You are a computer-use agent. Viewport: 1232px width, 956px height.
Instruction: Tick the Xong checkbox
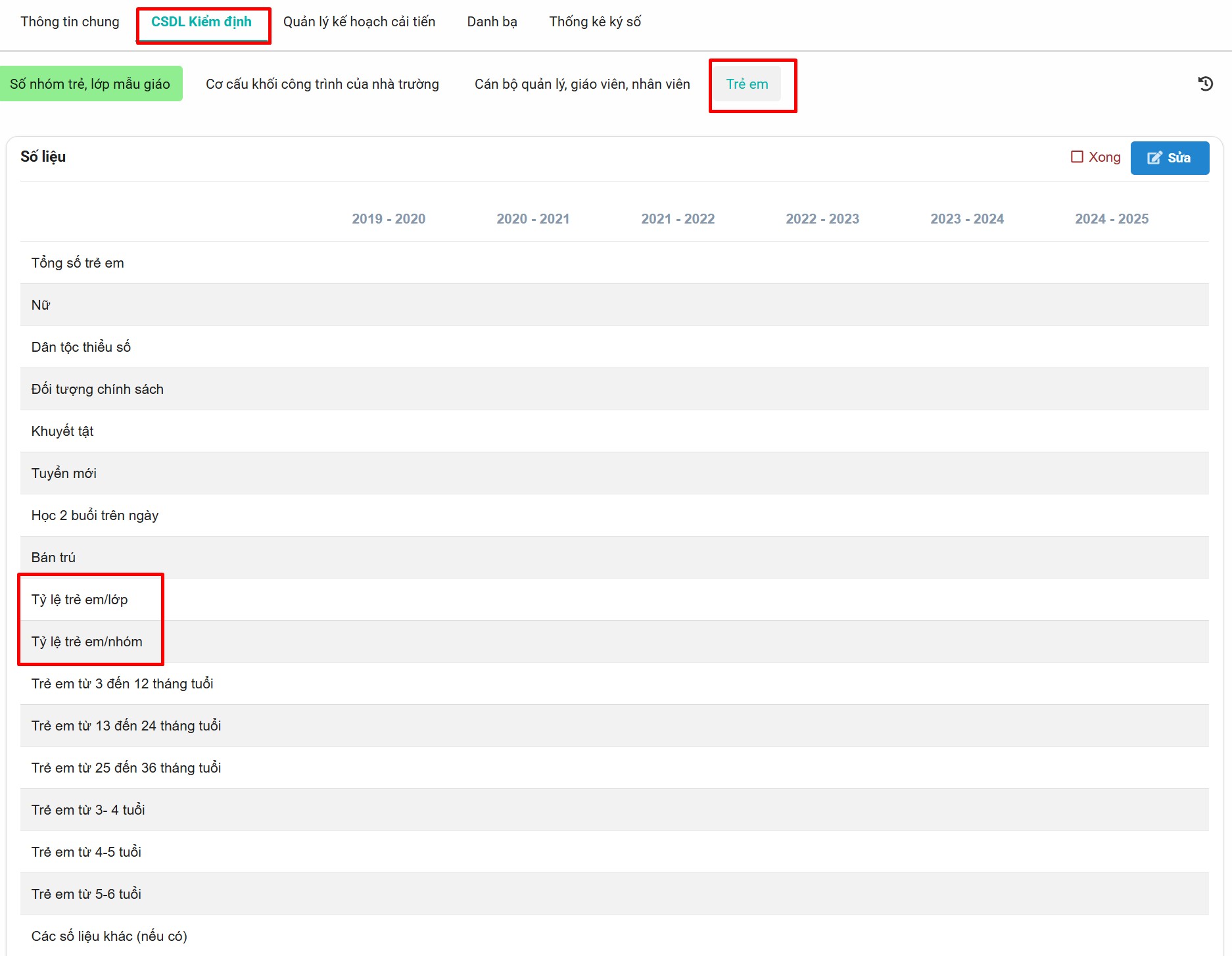point(1077,157)
